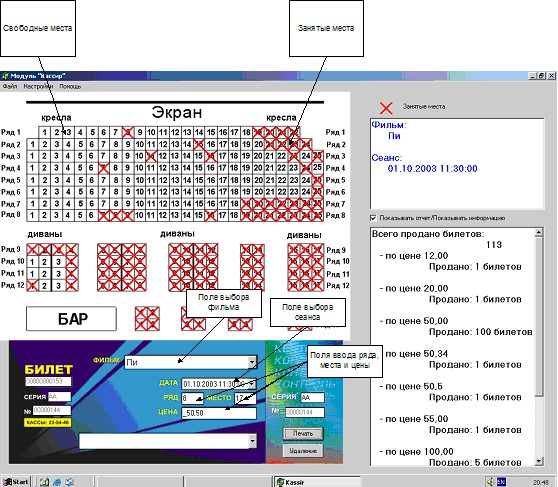Screen dimensions: 558x487
Task: Click the session time 01.10.2003 11:30:00 text
Action: (x=432, y=169)
